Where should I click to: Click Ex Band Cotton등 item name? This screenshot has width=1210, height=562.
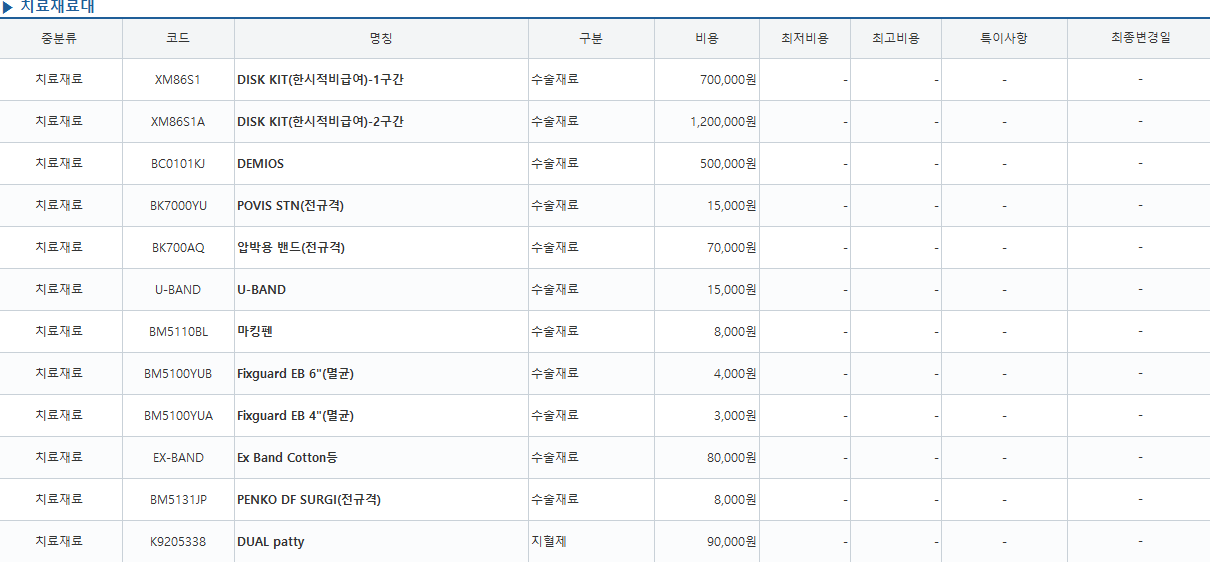tap(287, 458)
